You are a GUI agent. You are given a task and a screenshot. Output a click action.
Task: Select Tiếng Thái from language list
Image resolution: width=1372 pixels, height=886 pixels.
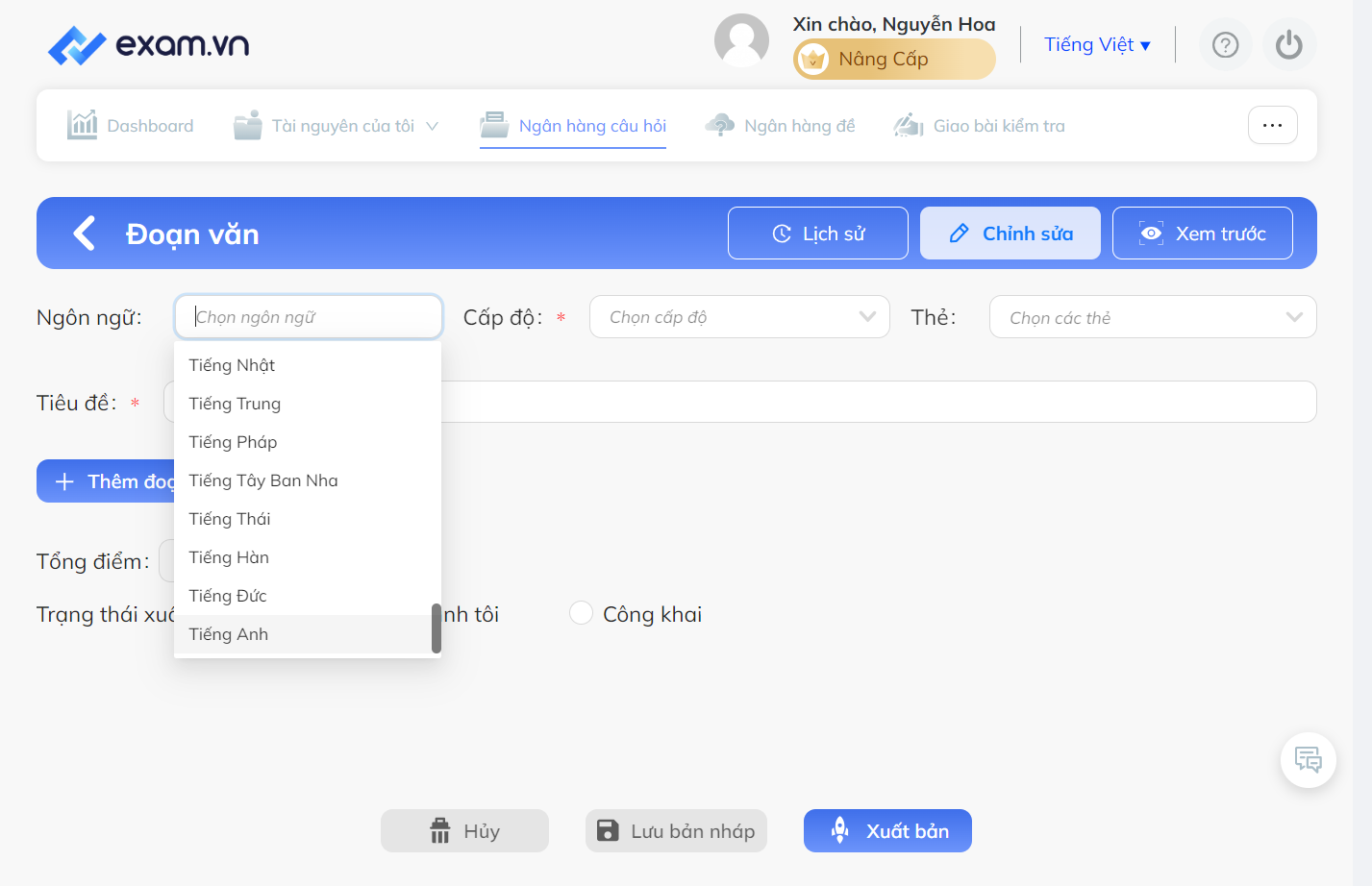click(x=302, y=519)
